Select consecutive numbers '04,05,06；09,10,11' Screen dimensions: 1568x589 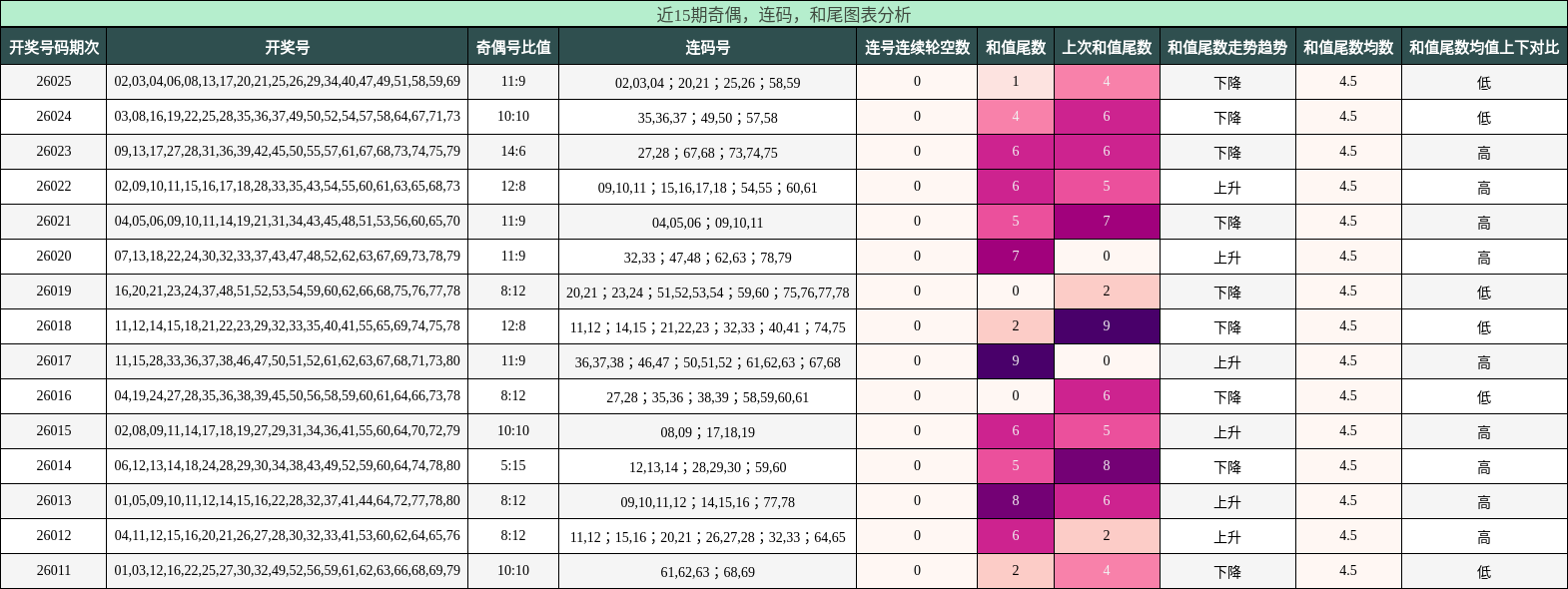click(708, 223)
